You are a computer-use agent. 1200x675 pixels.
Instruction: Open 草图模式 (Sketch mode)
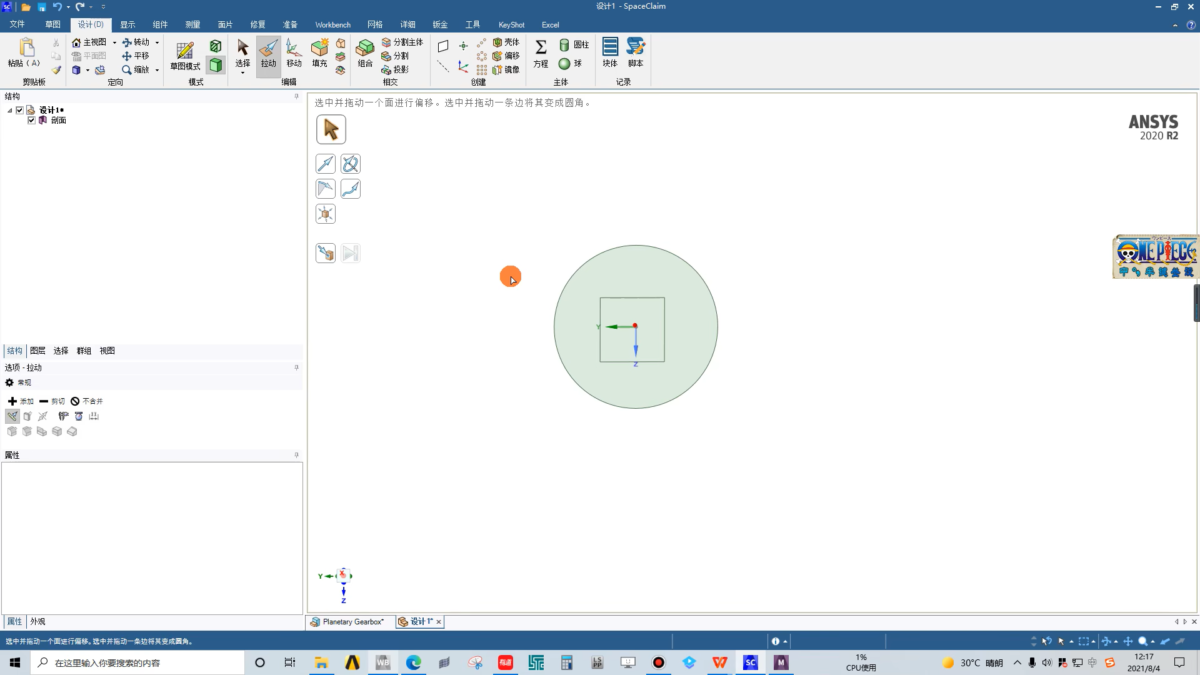(x=185, y=55)
